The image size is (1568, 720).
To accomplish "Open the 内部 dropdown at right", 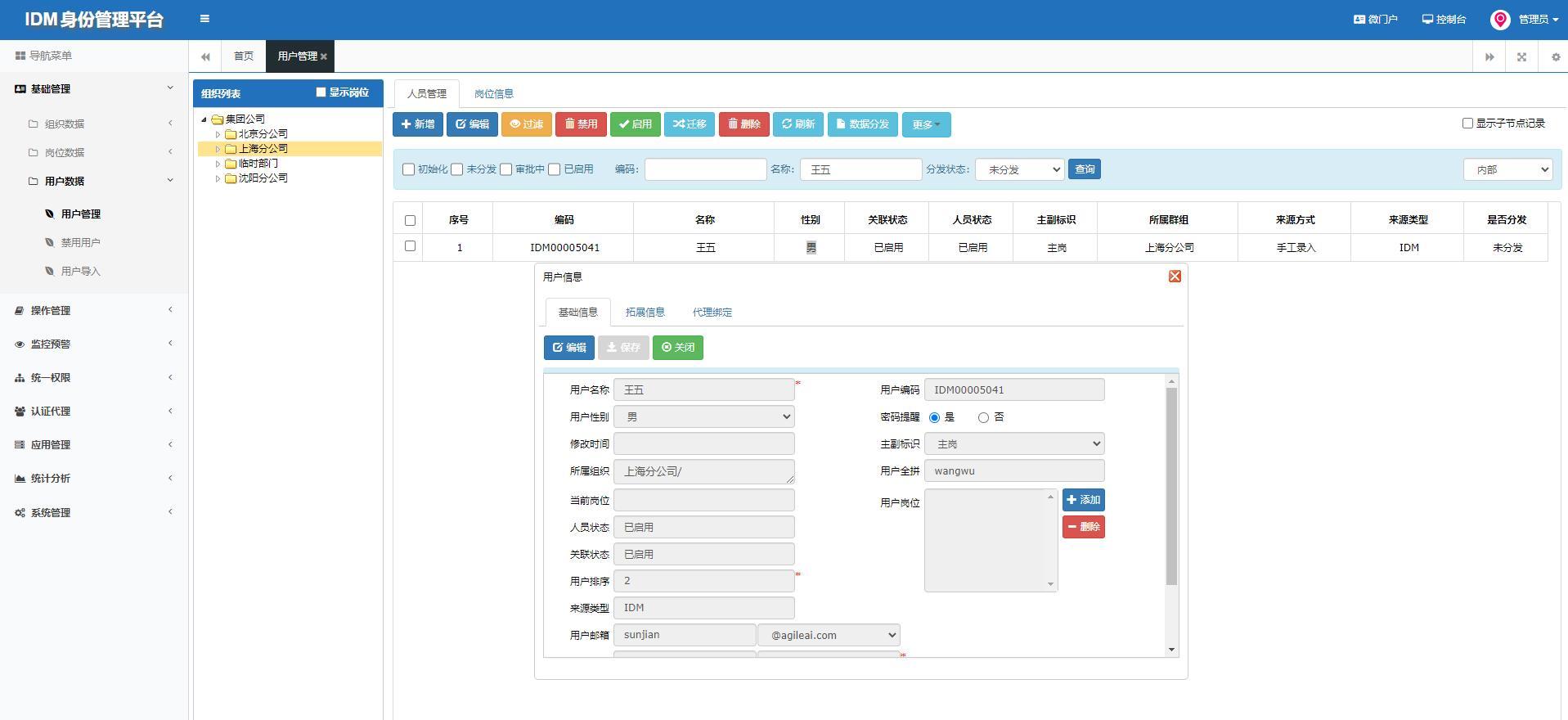I will point(1508,169).
